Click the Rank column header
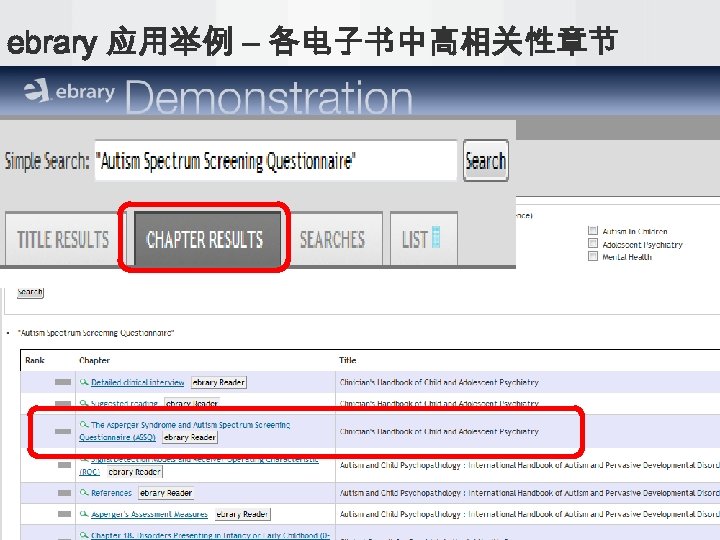 pos(35,360)
